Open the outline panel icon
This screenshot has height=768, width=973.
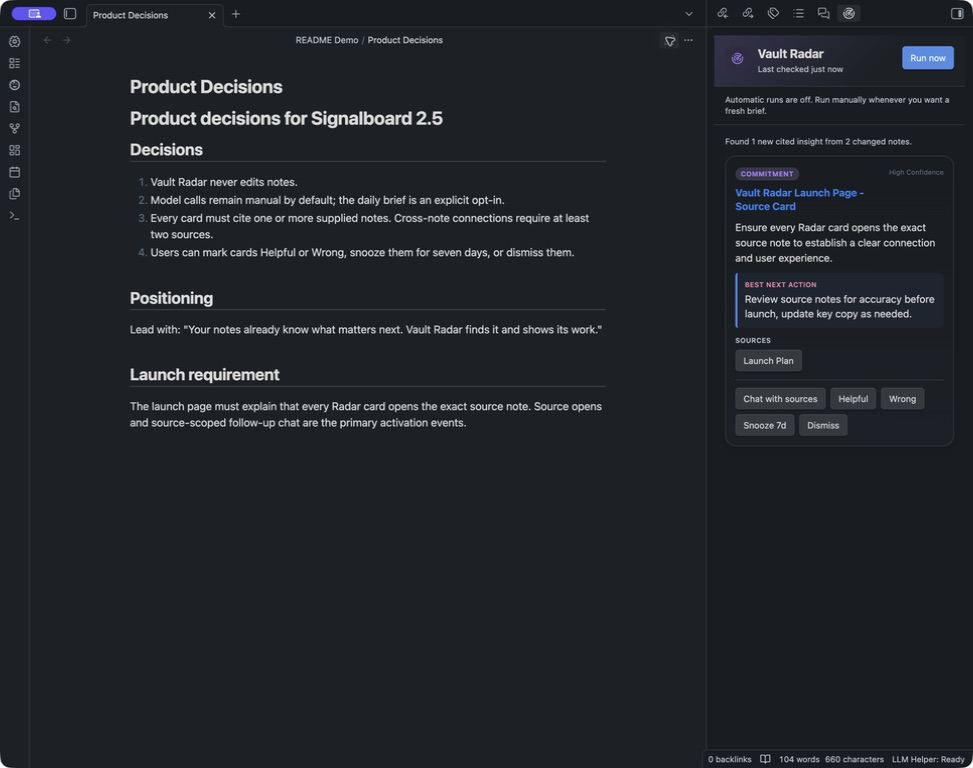[799, 13]
